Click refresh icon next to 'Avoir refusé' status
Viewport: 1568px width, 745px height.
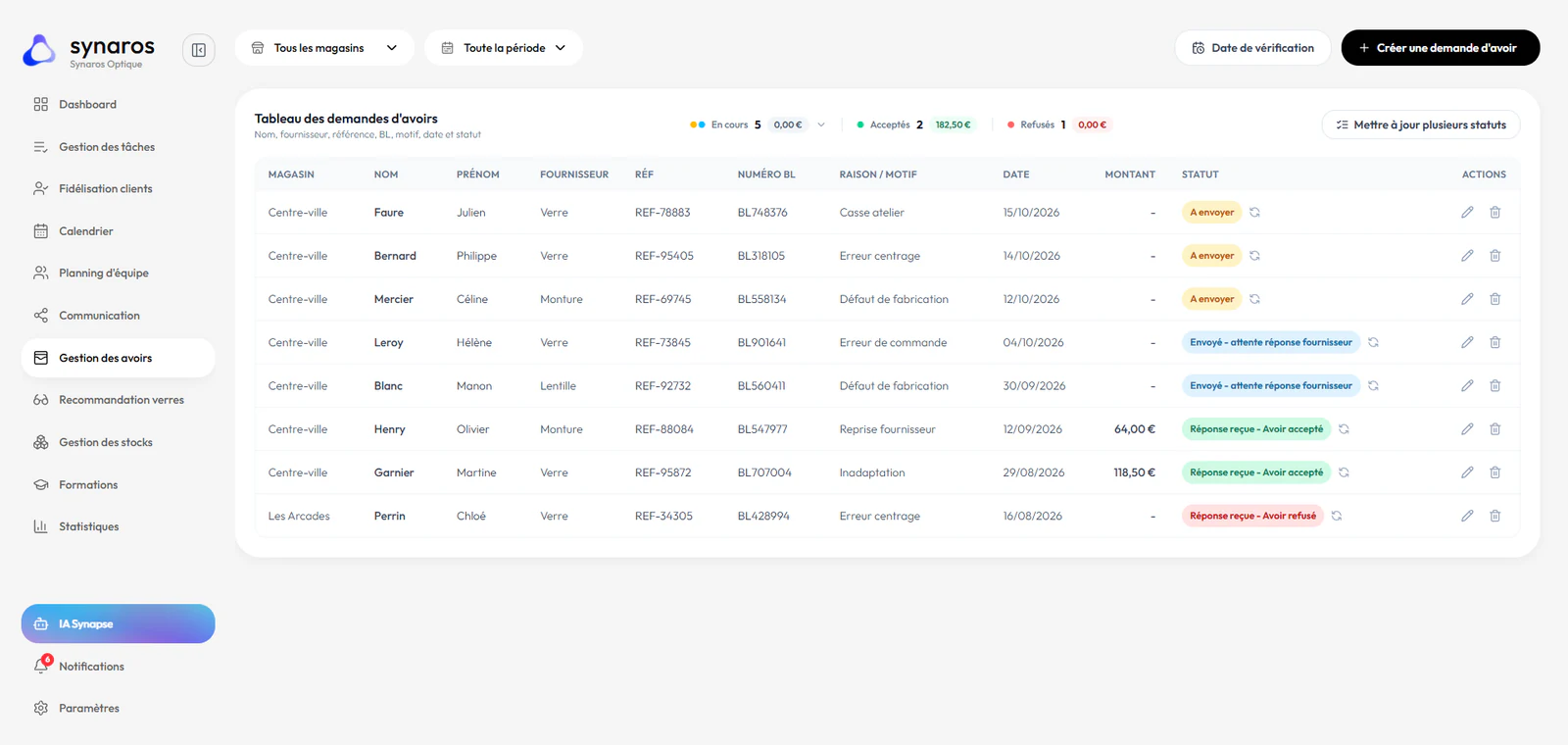[1337, 516]
